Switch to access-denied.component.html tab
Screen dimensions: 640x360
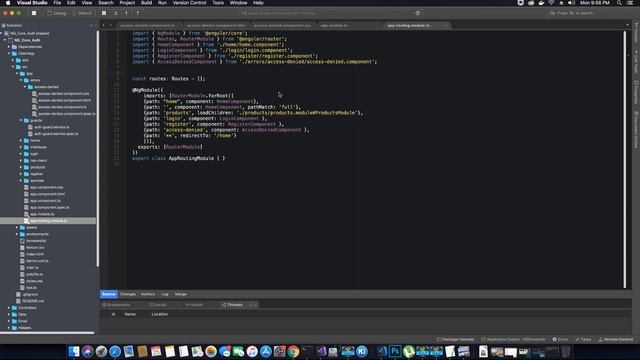(216, 25)
